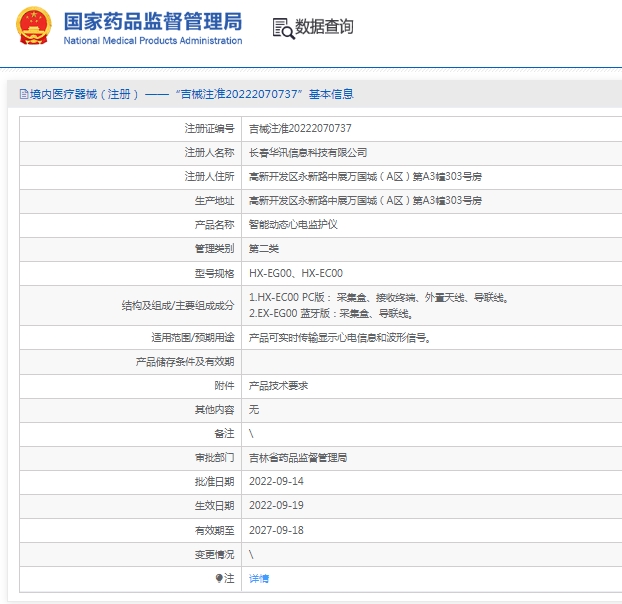Click the 1.HX-EC00 PC版 composition line

pyautogui.click(x=379, y=297)
